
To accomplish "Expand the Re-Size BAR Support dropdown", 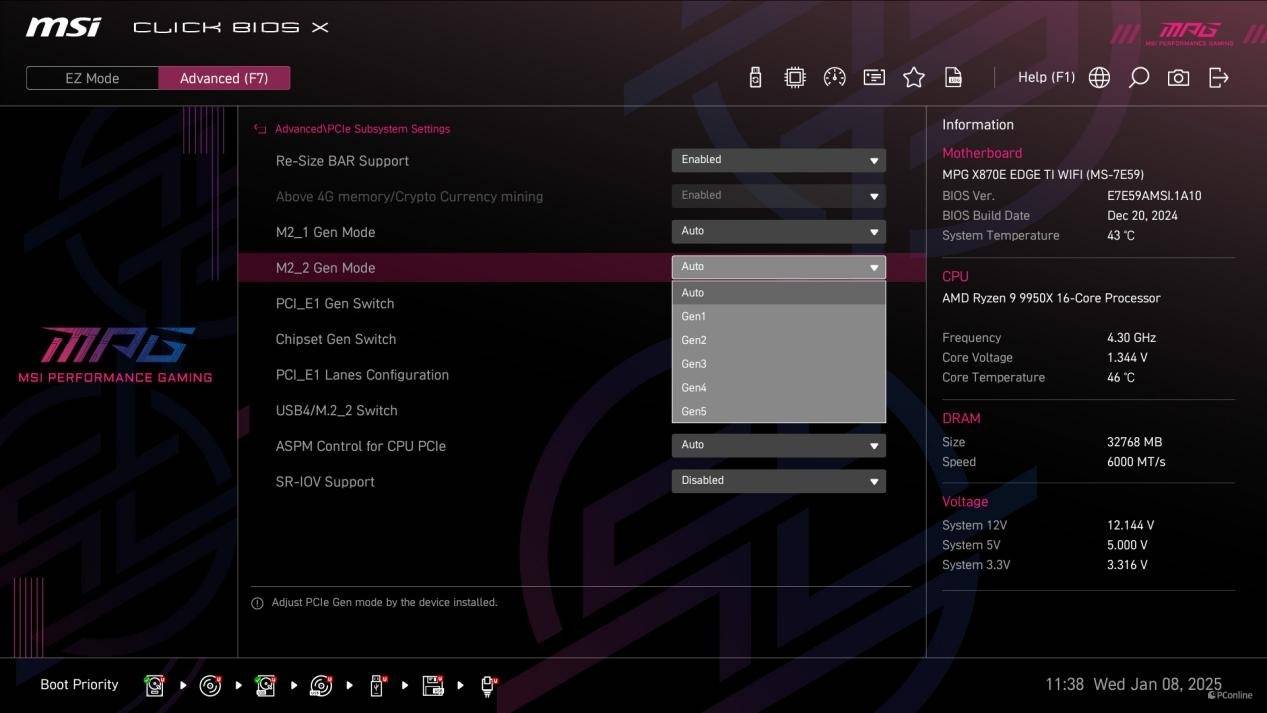I will [778, 160].
